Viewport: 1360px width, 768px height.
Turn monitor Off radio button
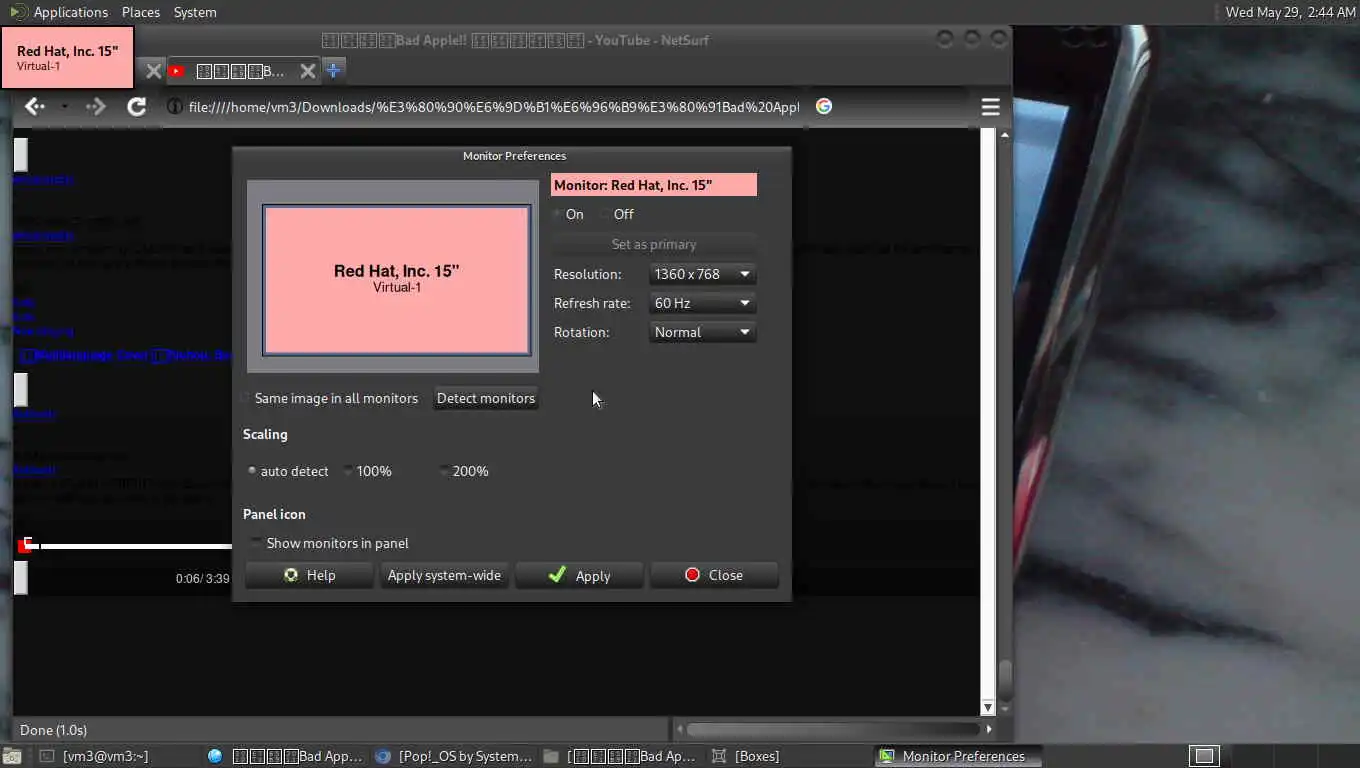point(617,214)
